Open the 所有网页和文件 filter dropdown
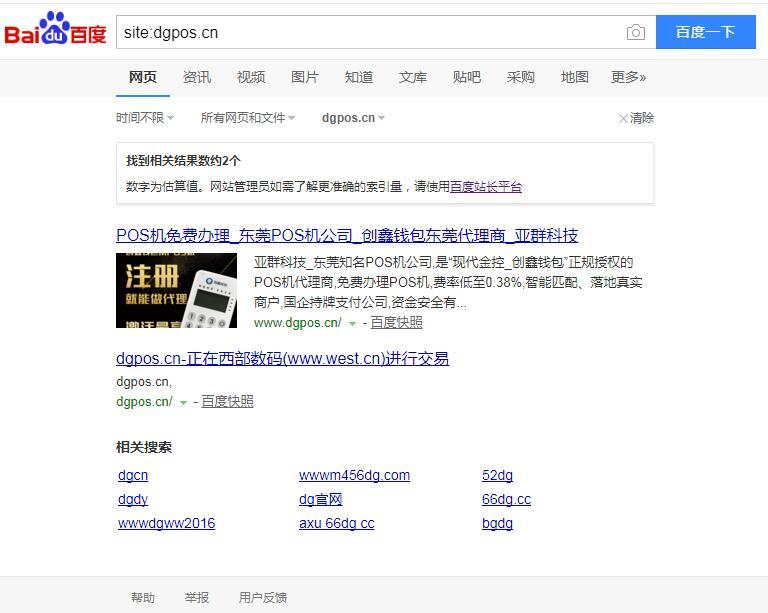 tap(247, 118)
